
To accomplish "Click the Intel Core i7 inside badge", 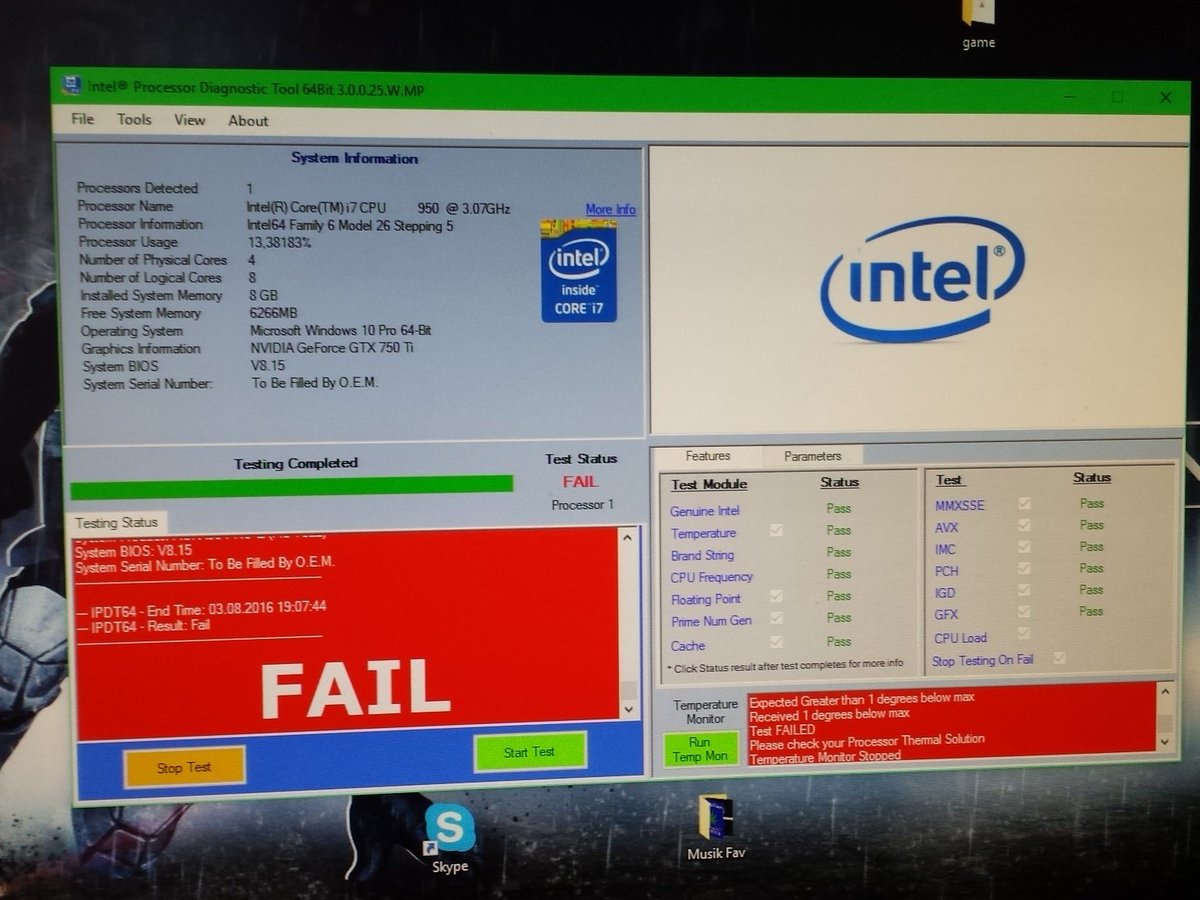I will 578,271.
